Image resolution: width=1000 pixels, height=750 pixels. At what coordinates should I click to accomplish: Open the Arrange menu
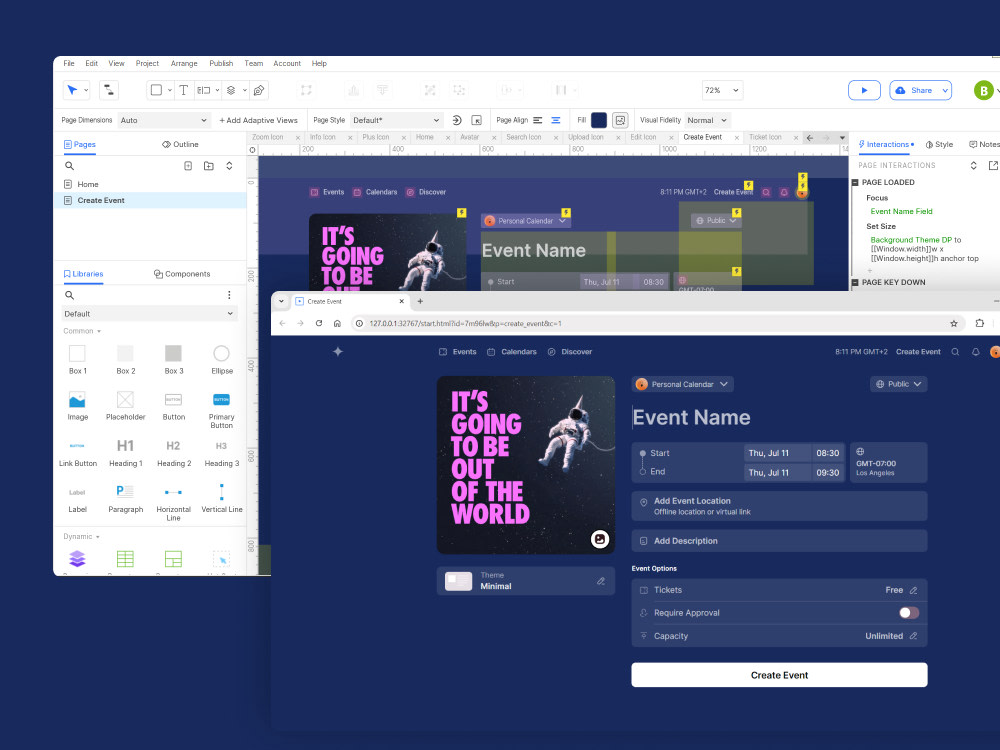coord(184,63)
